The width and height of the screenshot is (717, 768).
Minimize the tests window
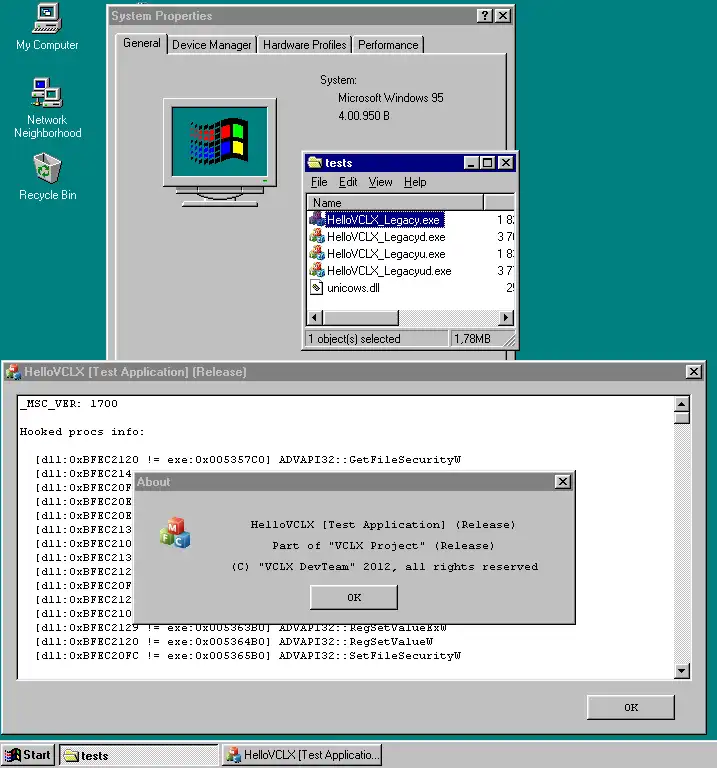pyautogui.click(x=471, y=163)
